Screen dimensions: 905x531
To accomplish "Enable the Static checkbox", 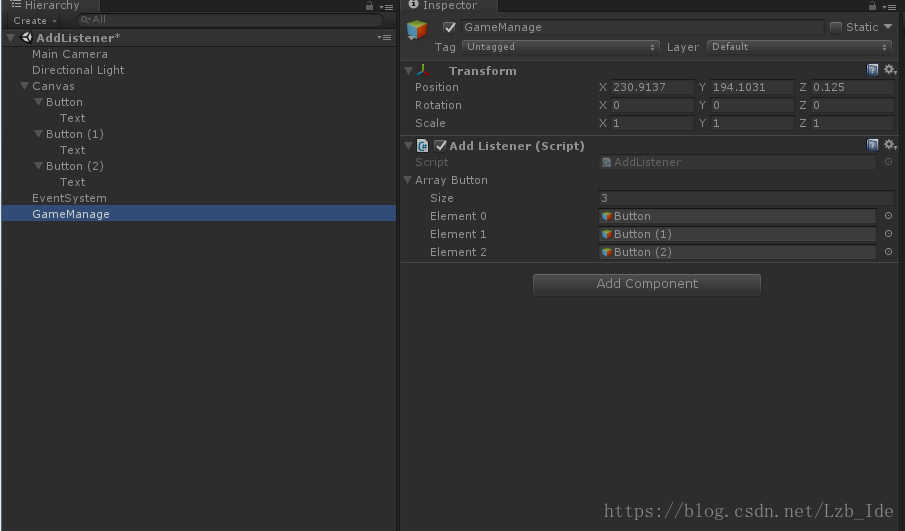I will click(x=835, y=27).
